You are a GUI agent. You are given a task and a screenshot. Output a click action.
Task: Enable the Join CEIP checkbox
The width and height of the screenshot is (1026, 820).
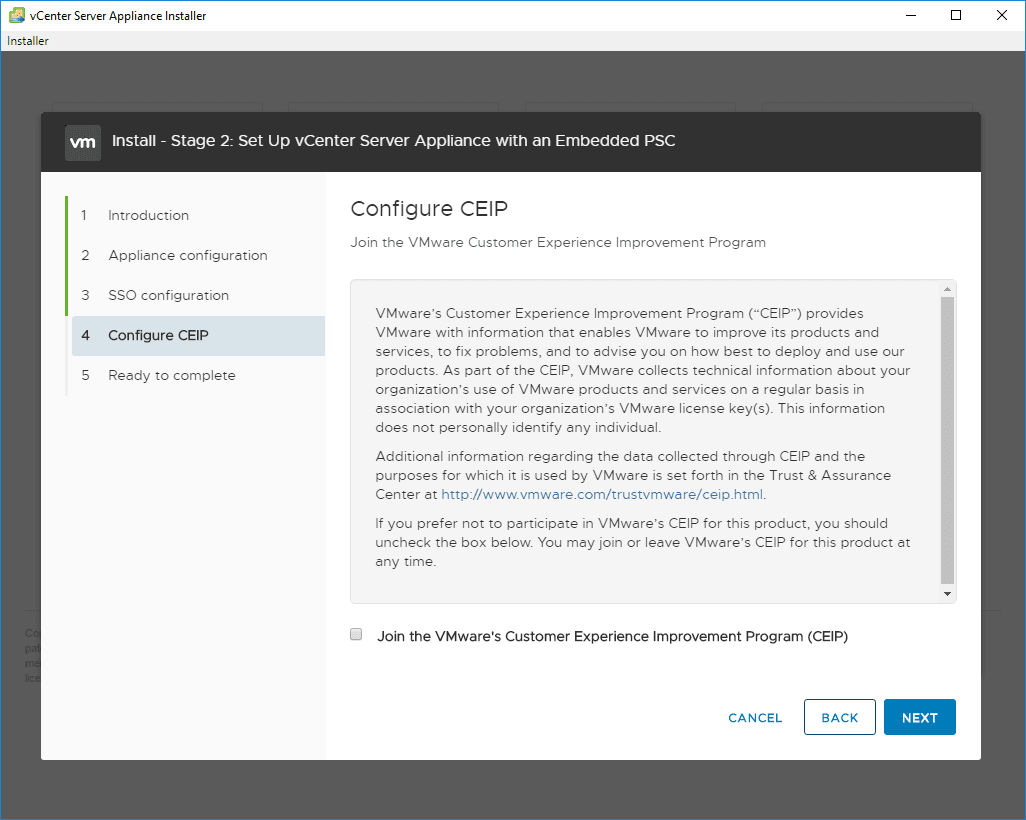(356, 635)
